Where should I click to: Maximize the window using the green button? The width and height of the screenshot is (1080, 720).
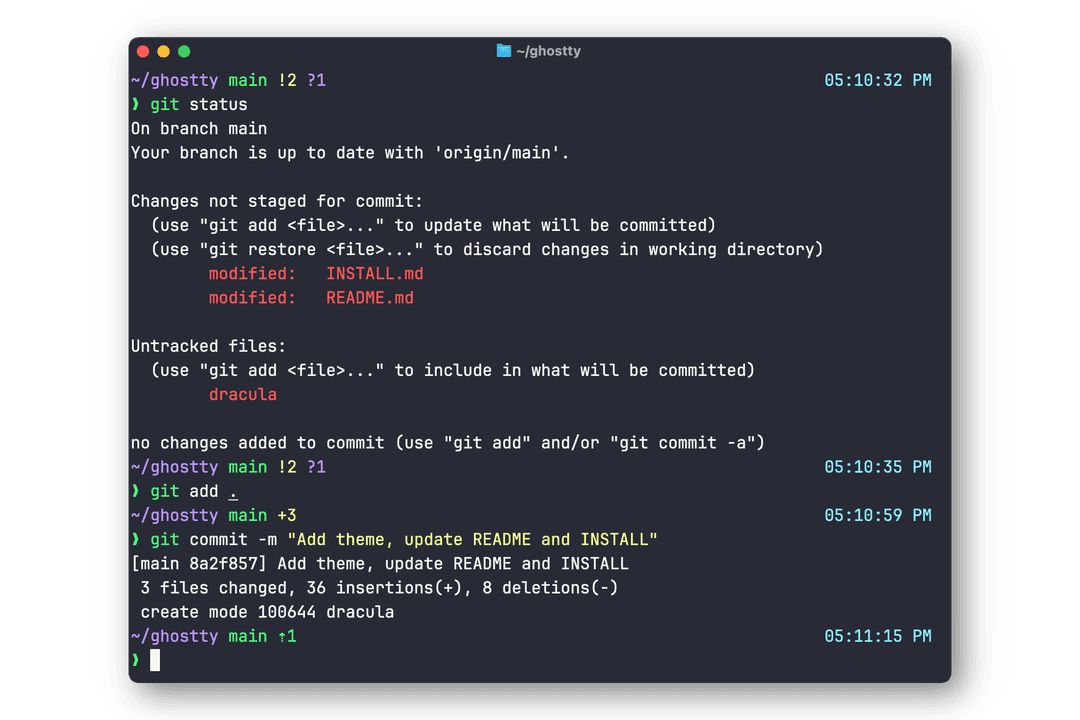coord(184,51)
